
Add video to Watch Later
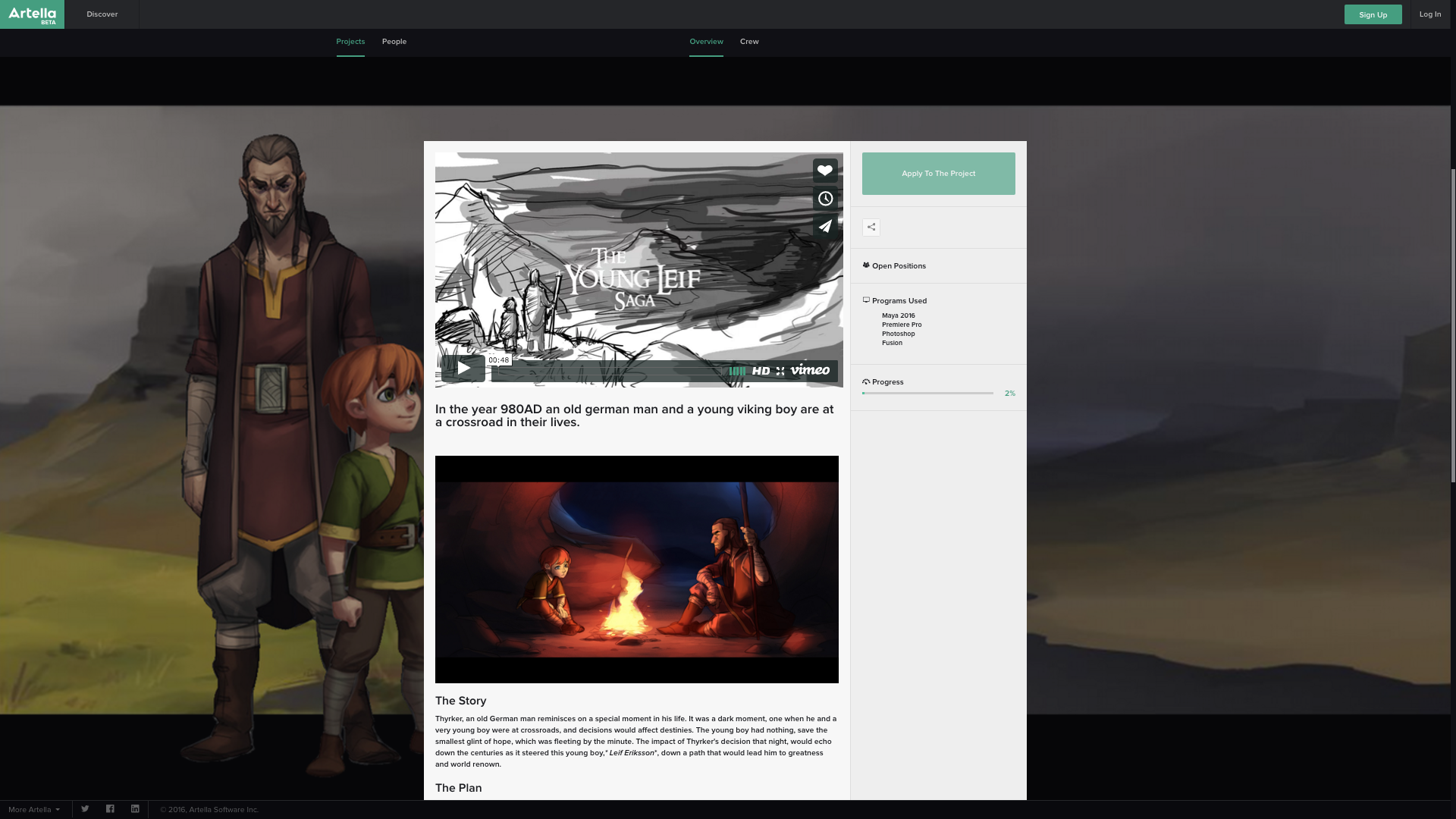coord(825,199)
